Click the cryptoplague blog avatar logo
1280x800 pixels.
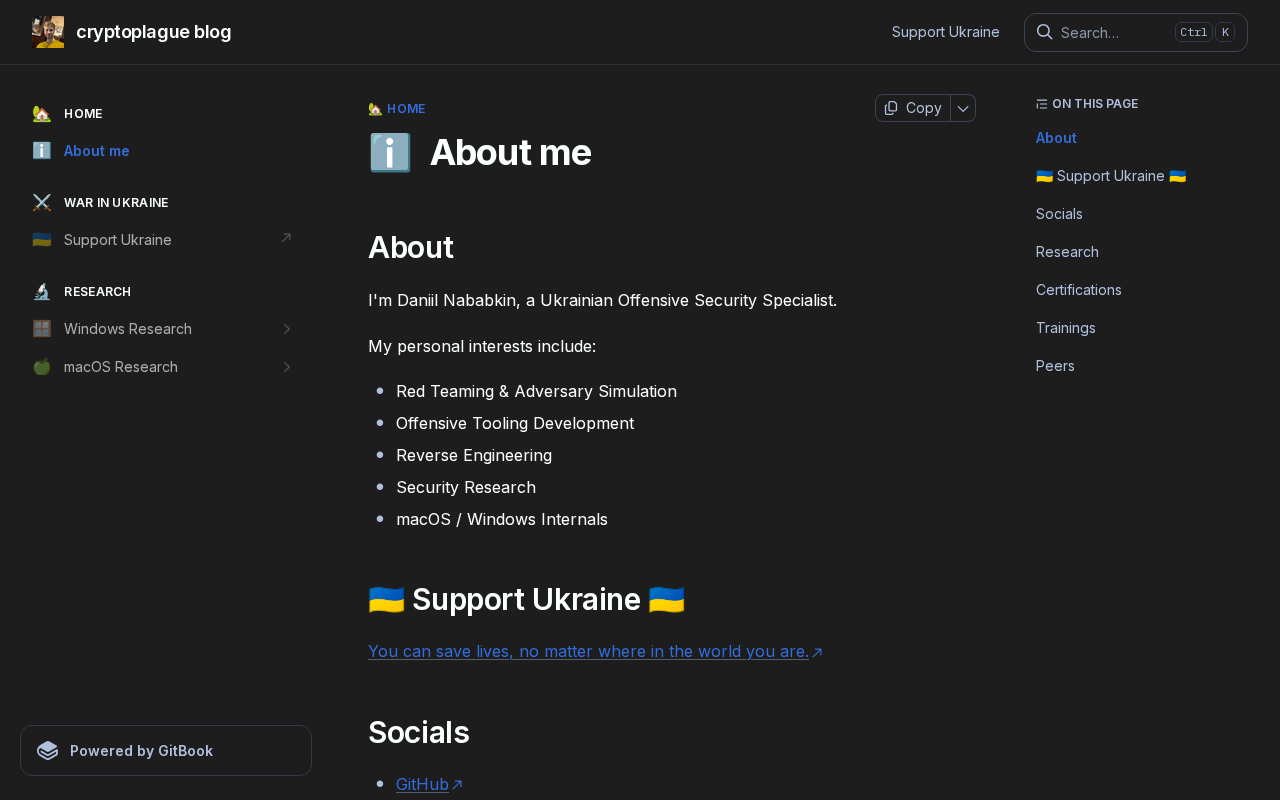click(x=48, y=32)
